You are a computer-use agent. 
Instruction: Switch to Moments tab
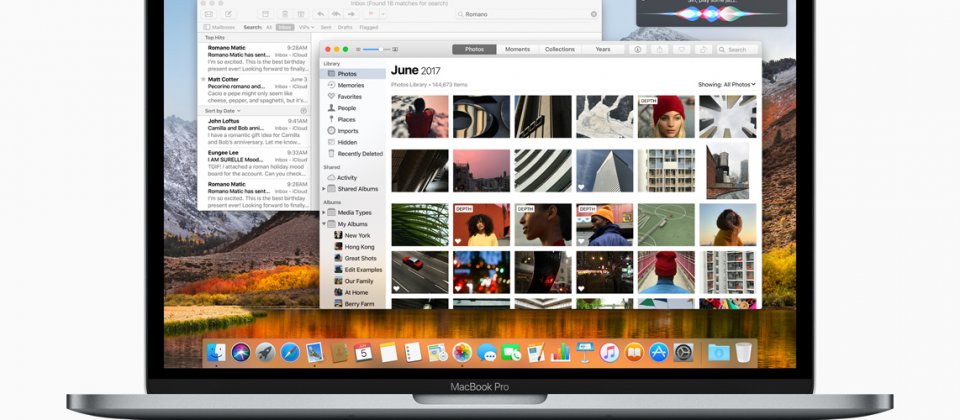click(517, 50)
